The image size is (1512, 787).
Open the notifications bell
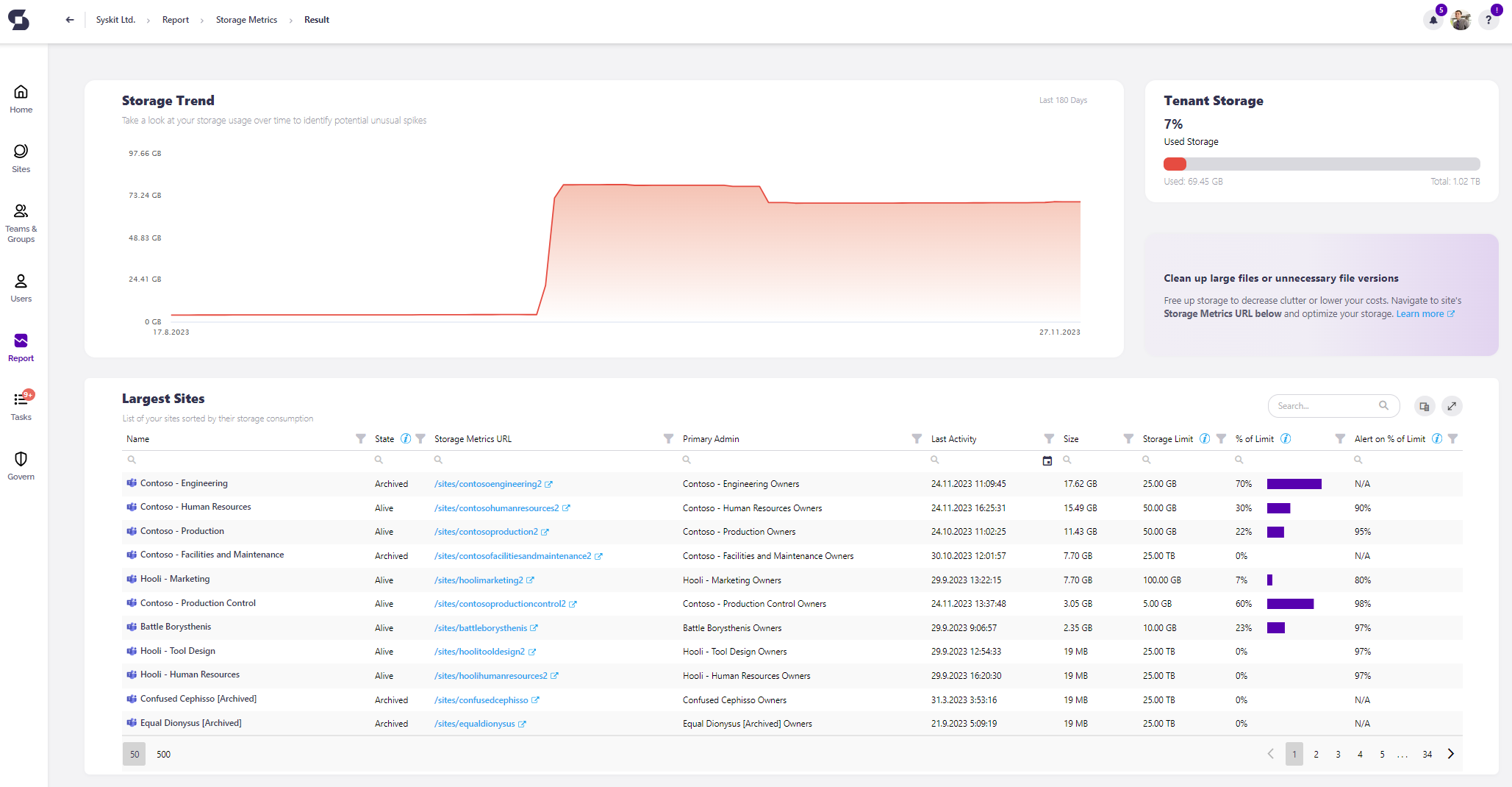(1433, 20)
